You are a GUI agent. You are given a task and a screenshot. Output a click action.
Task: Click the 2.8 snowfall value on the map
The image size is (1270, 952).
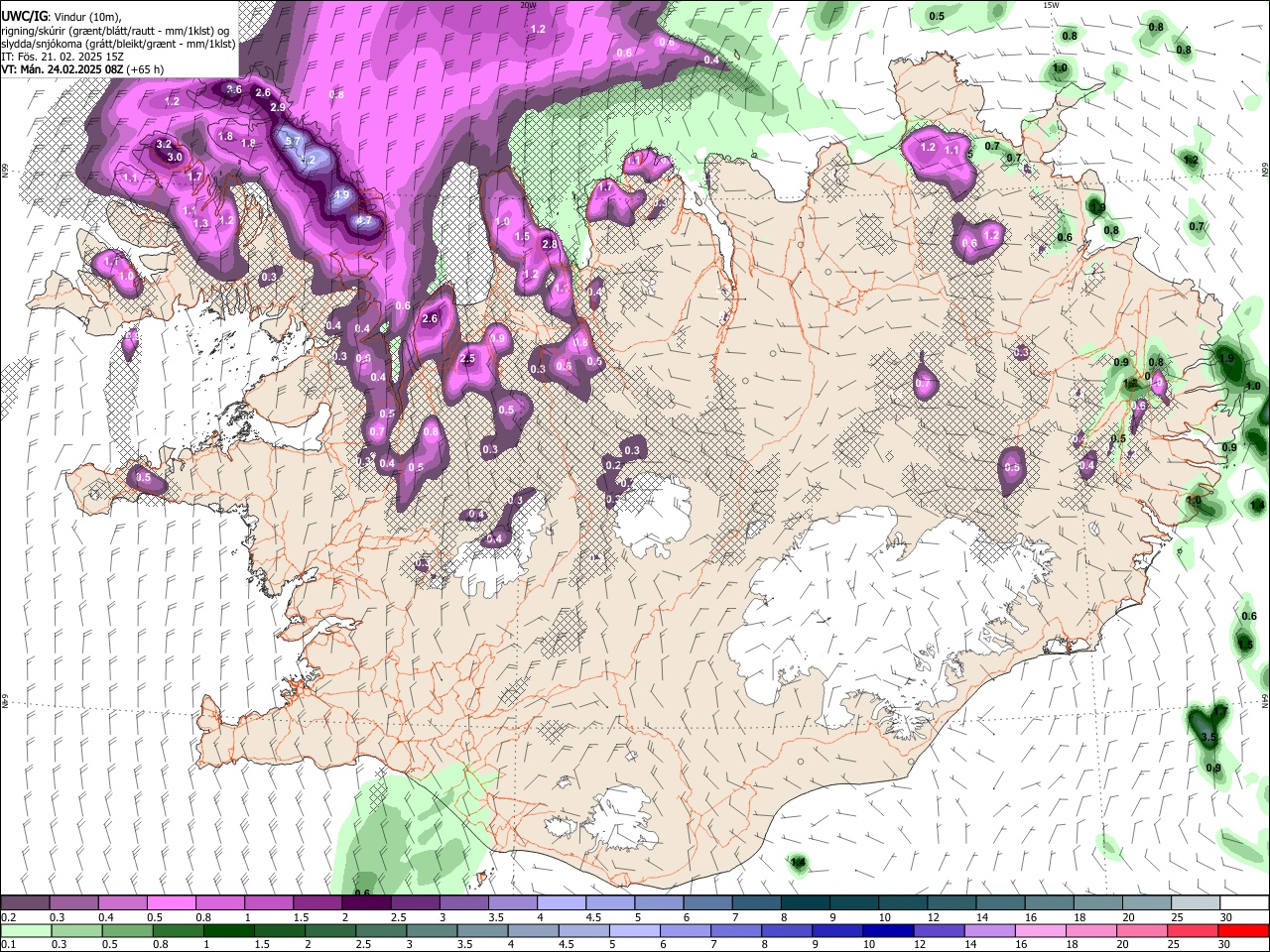coord(550,244)
